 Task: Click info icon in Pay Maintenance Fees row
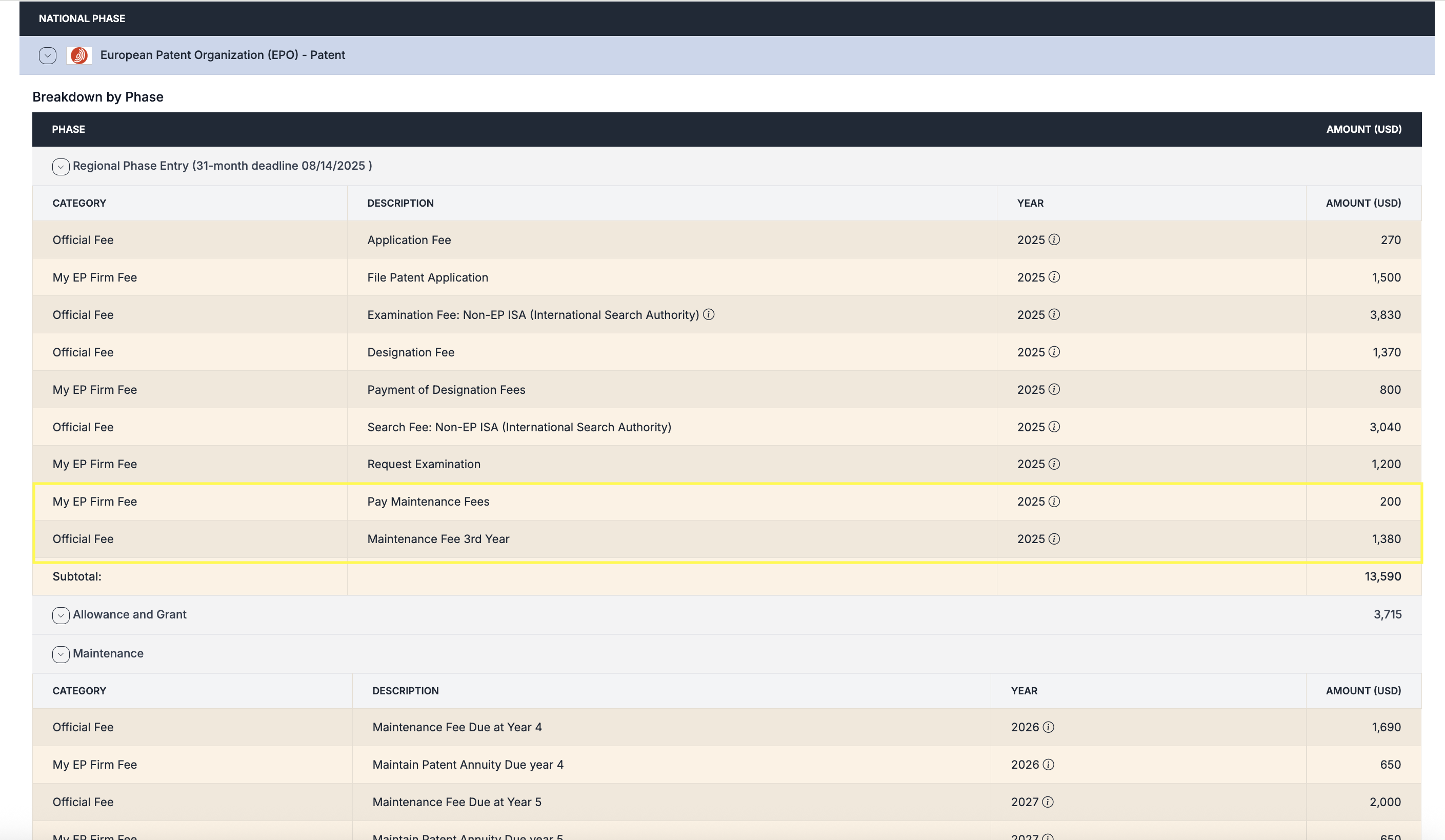point(1054,501)
